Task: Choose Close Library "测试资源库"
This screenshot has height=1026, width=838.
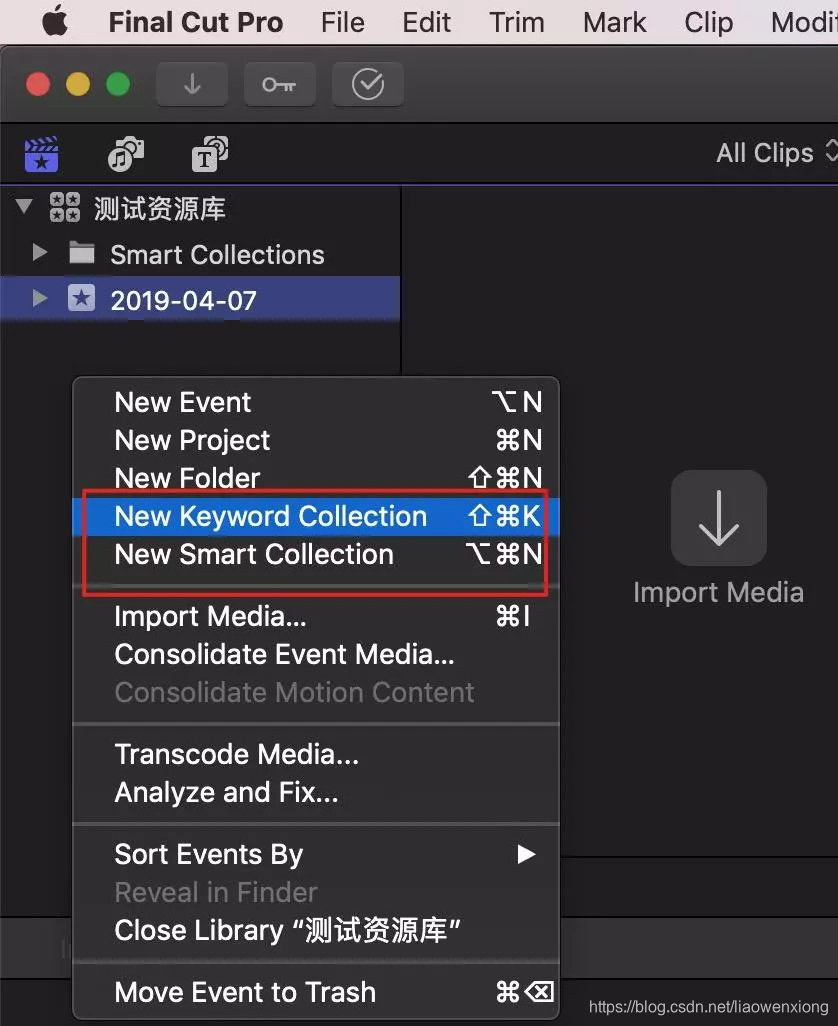Action: [316, 930]
